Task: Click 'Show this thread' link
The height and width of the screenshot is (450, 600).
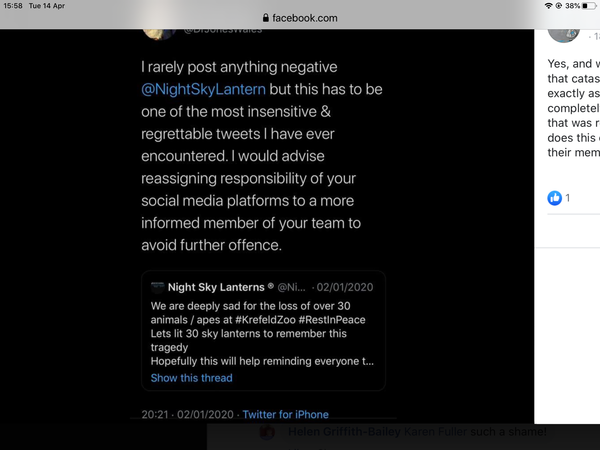Action: 191,378
